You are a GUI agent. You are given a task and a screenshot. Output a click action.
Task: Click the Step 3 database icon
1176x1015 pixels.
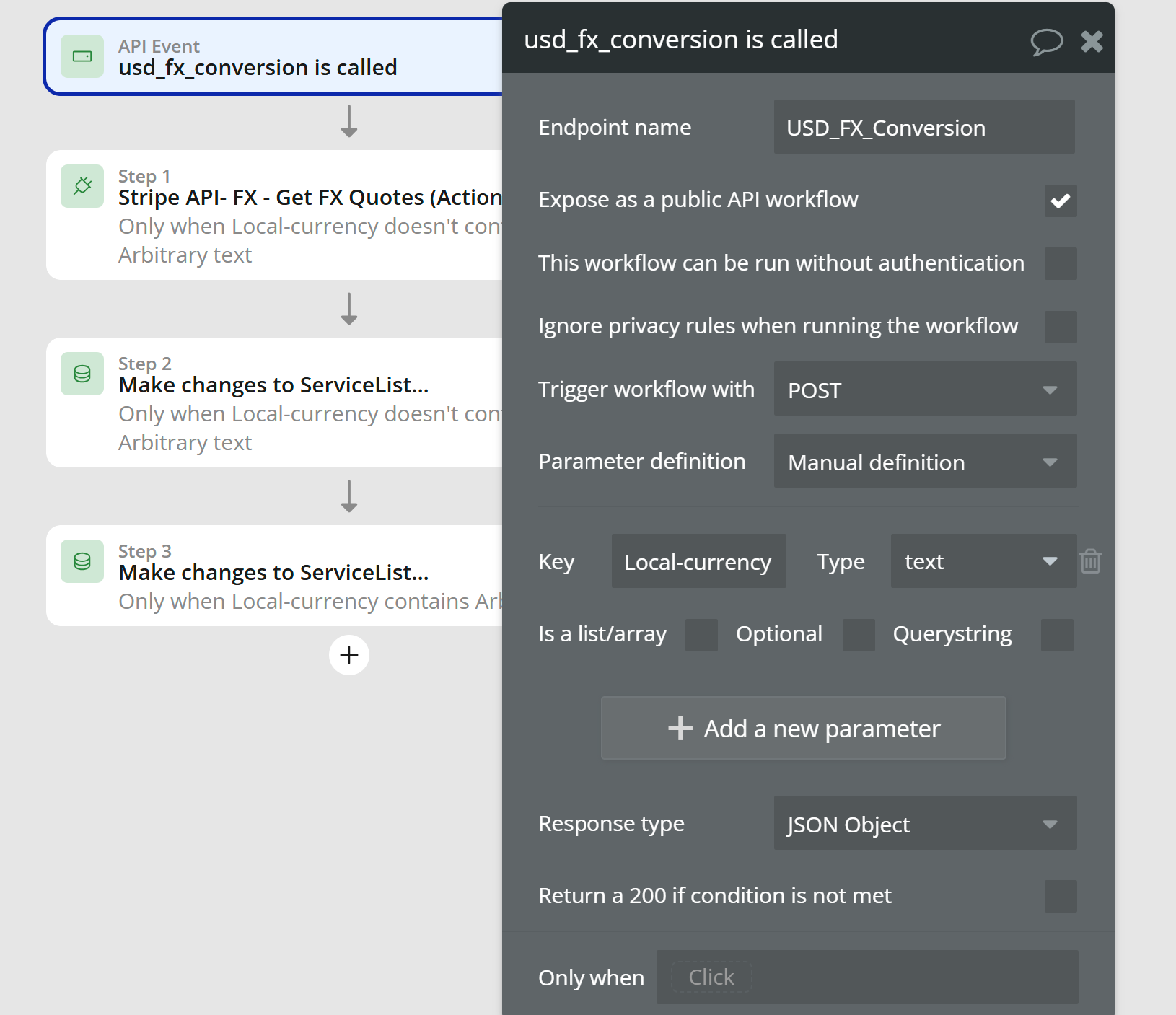tap(82, 561)
